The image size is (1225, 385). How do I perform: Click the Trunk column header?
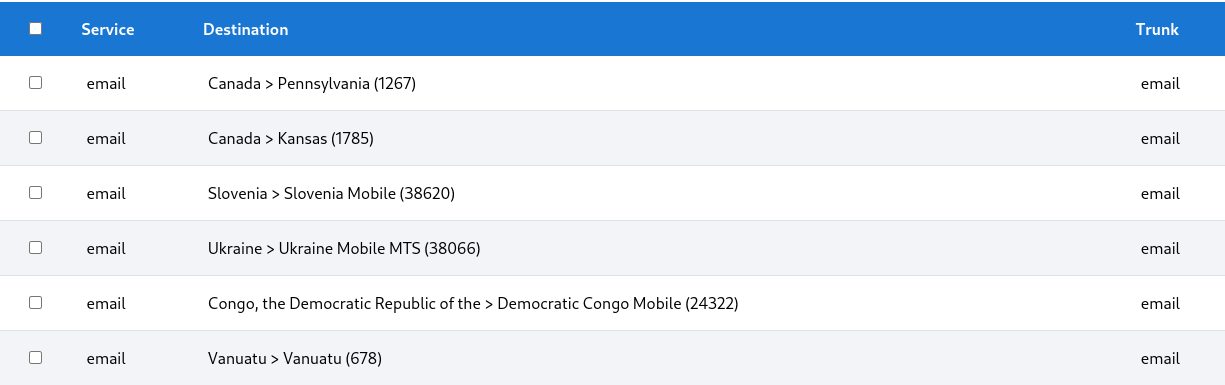click(1157, 29)
